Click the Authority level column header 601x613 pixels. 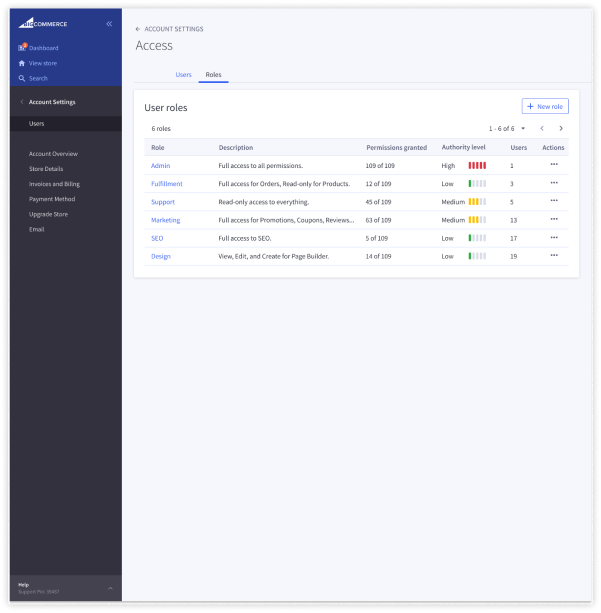tap(463, 147)
